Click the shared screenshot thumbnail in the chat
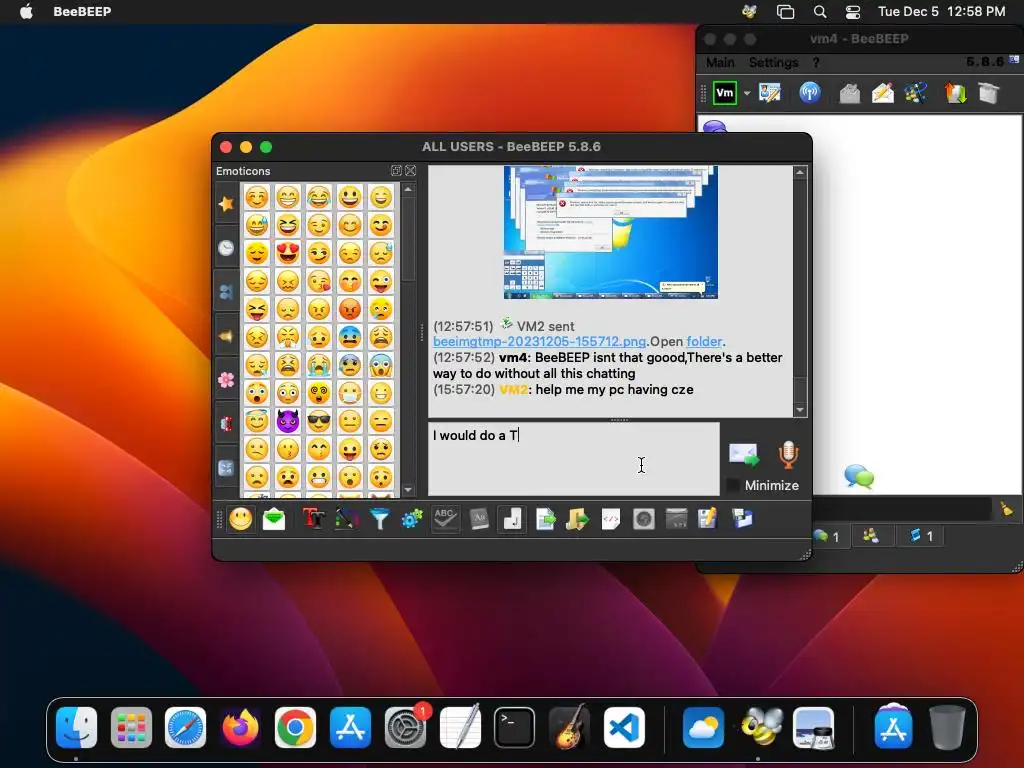The image size is (1024, 768). (x=611, y=232)
